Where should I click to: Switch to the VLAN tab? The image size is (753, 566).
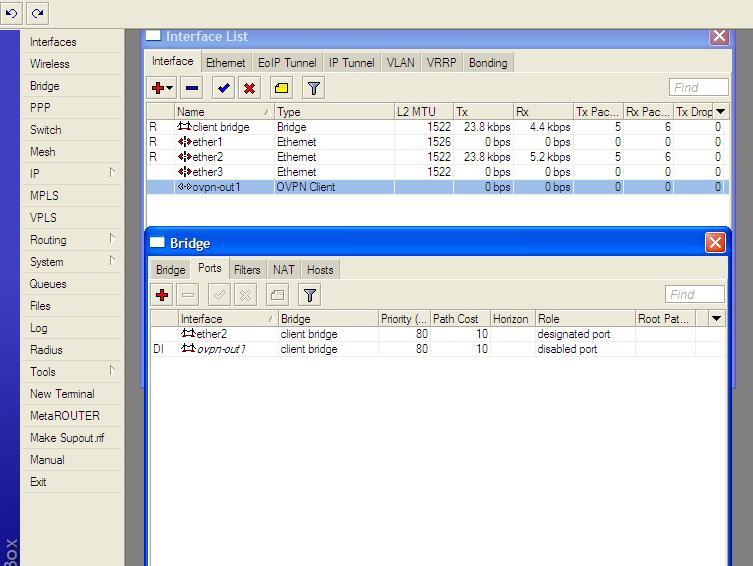coord(401,63)
